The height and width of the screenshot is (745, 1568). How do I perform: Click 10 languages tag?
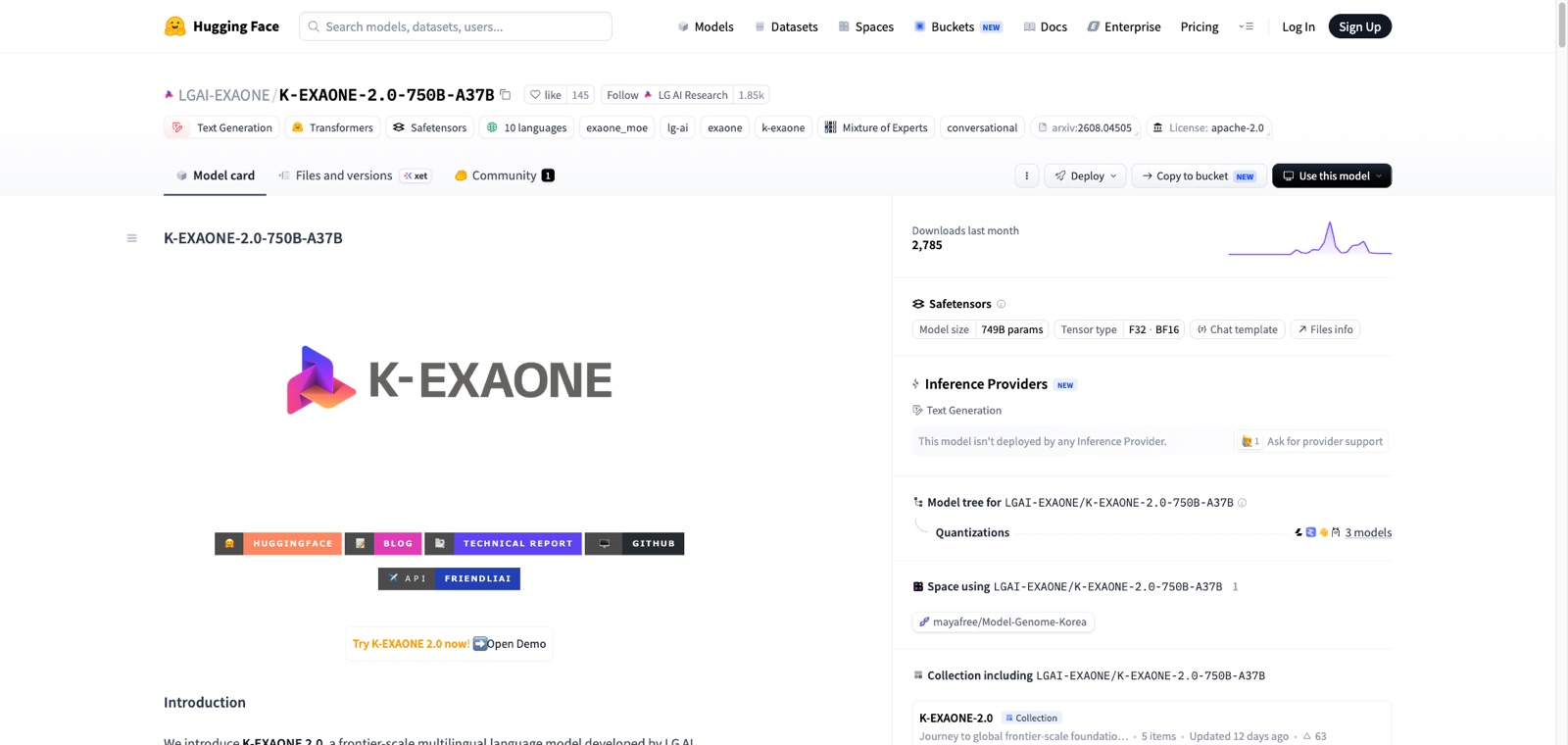[x=526, y=127]
